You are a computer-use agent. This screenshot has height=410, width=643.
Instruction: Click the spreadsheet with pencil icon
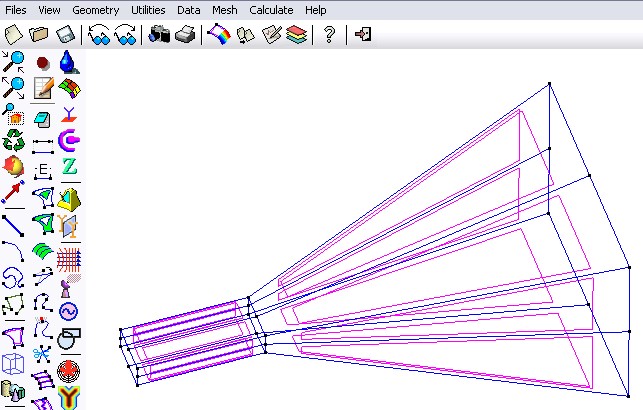click(x=43, y=88)
